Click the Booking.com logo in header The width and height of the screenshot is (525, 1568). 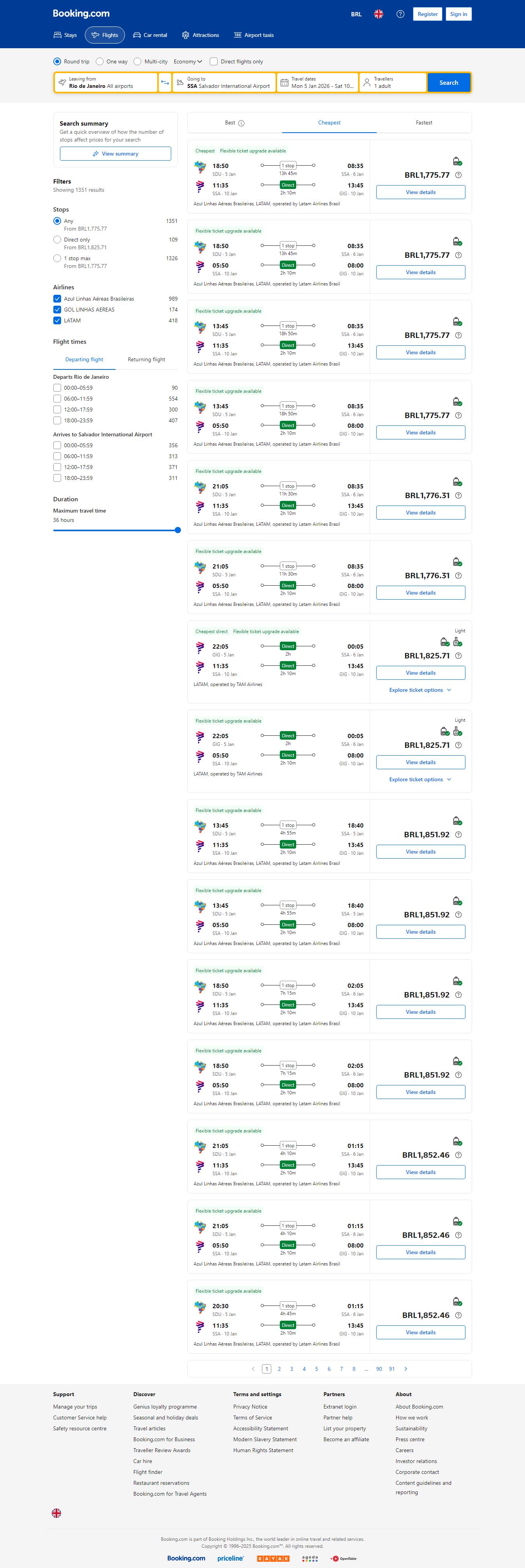point(81,13)
